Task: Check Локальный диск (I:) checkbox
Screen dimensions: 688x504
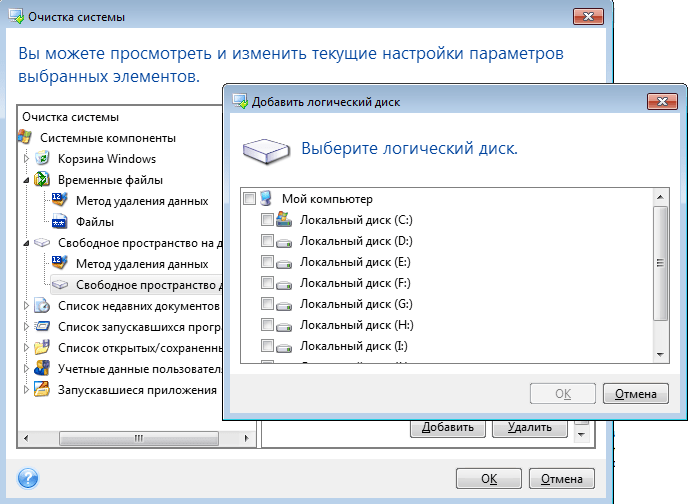Action: coord(267,346)
